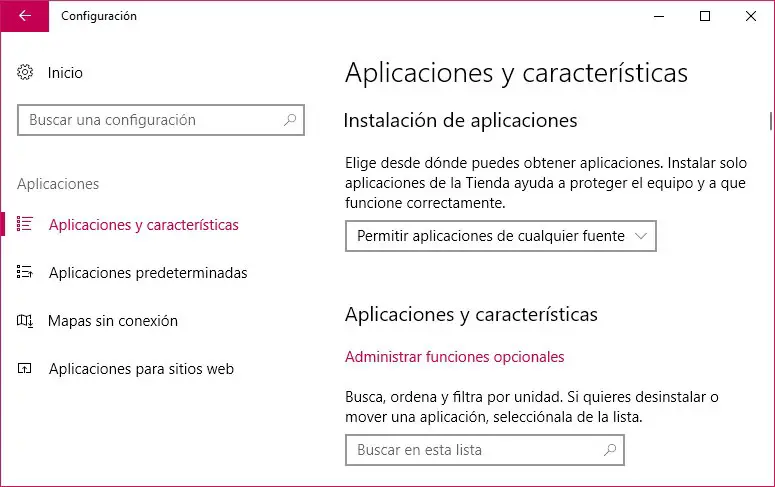This screenshot has width=775, height=487.
Task: Click the Aplicaciones predeterminadas icon
Action: tap(26, 273)
